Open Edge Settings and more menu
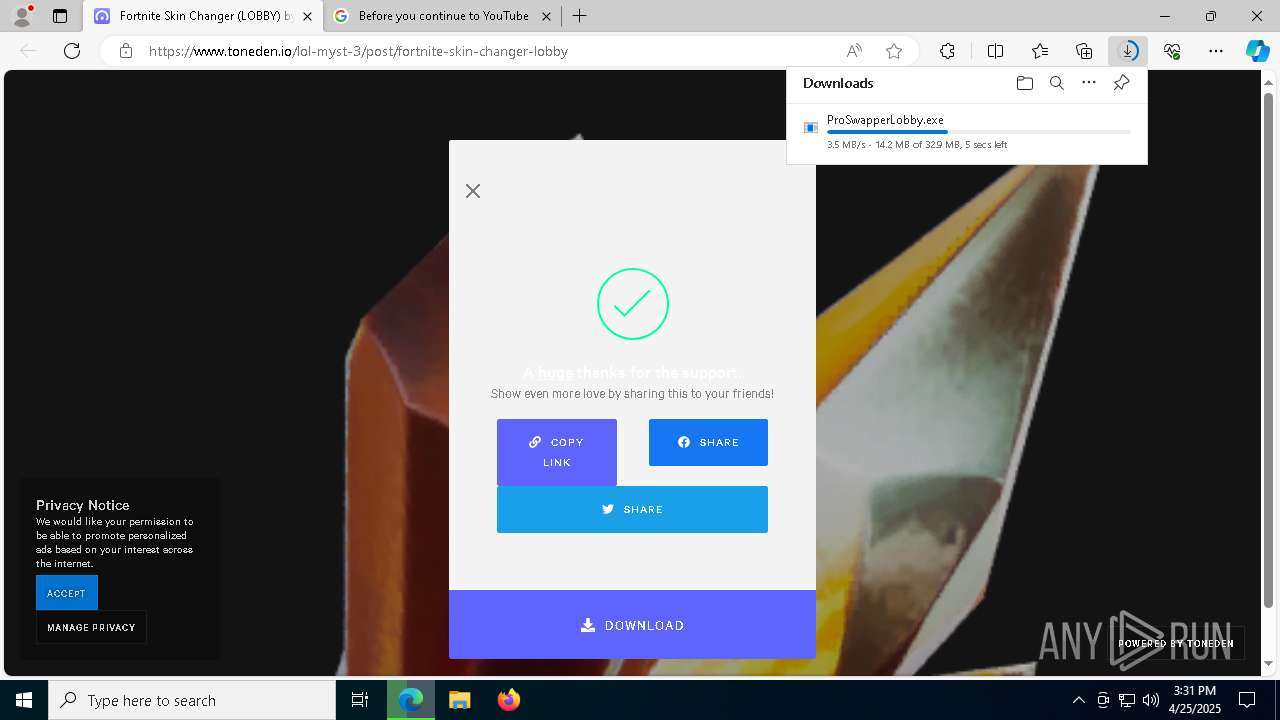 tap(1216, 51)
